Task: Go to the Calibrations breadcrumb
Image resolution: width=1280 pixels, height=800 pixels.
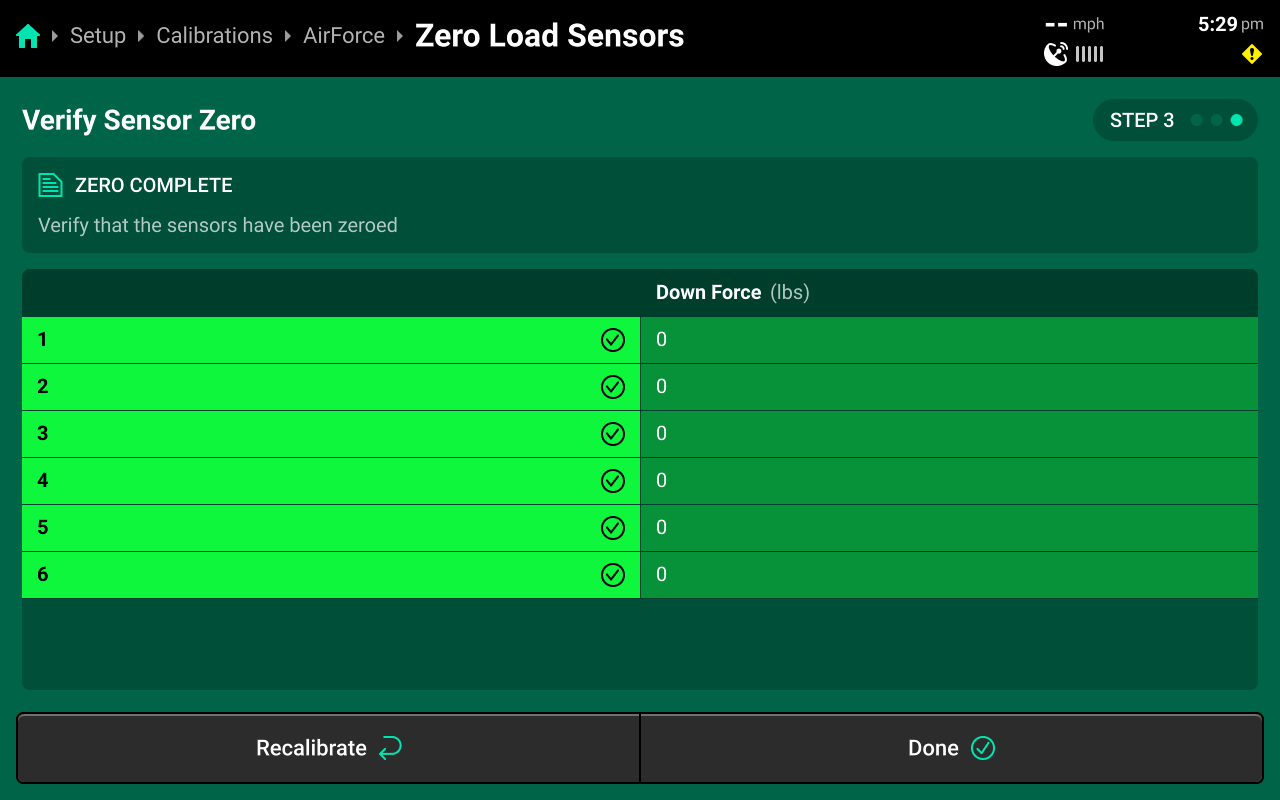Action: tap(214, 36)
